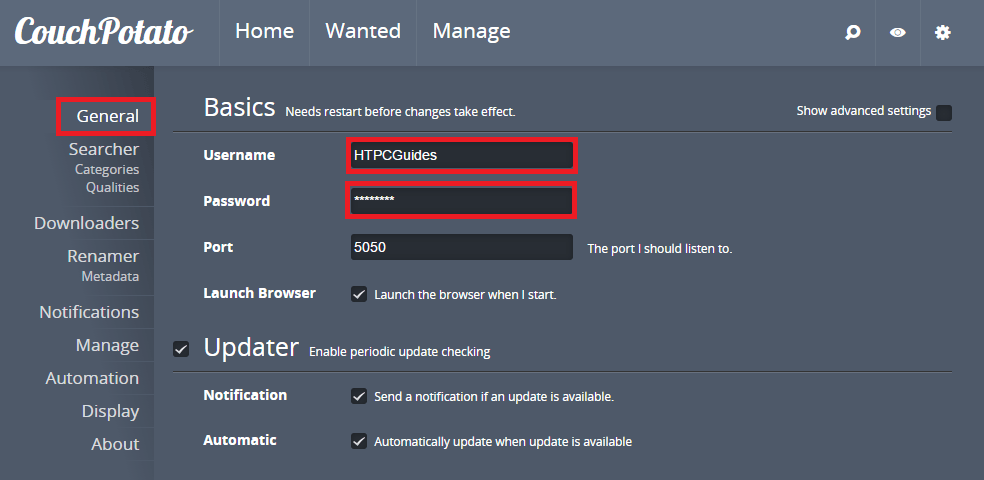Open Categories under Searcher

(107, 169)
